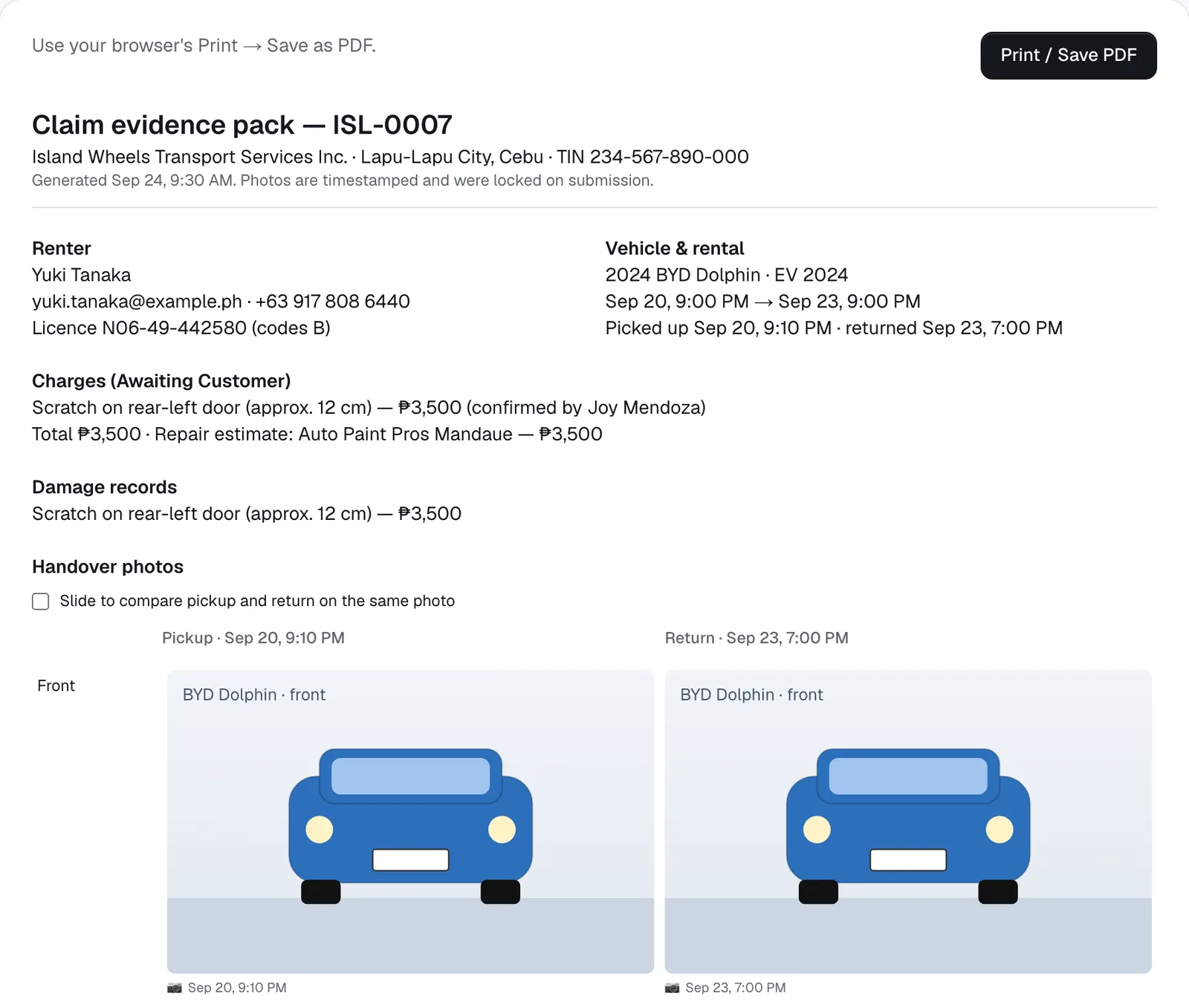Click the scratch charge line confirmed by Joy Mendoza

(x=369, y=408)
